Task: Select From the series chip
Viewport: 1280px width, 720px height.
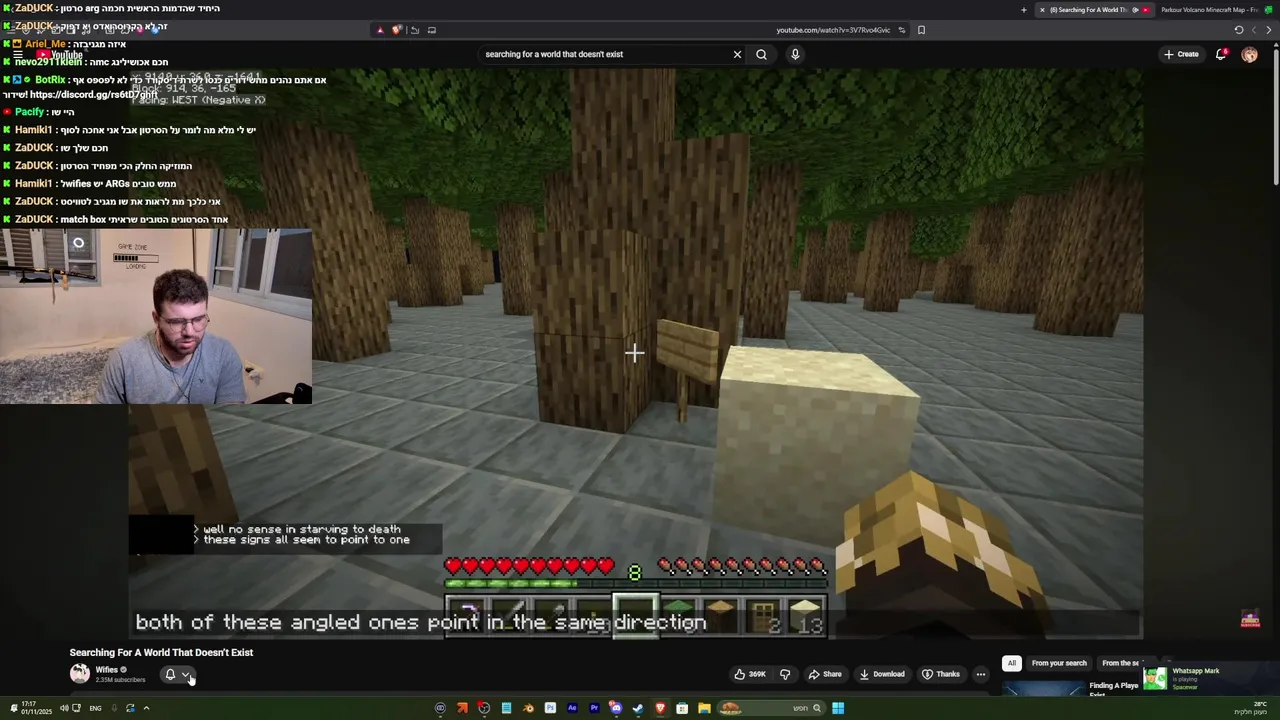Action: tap(1120, 663)
